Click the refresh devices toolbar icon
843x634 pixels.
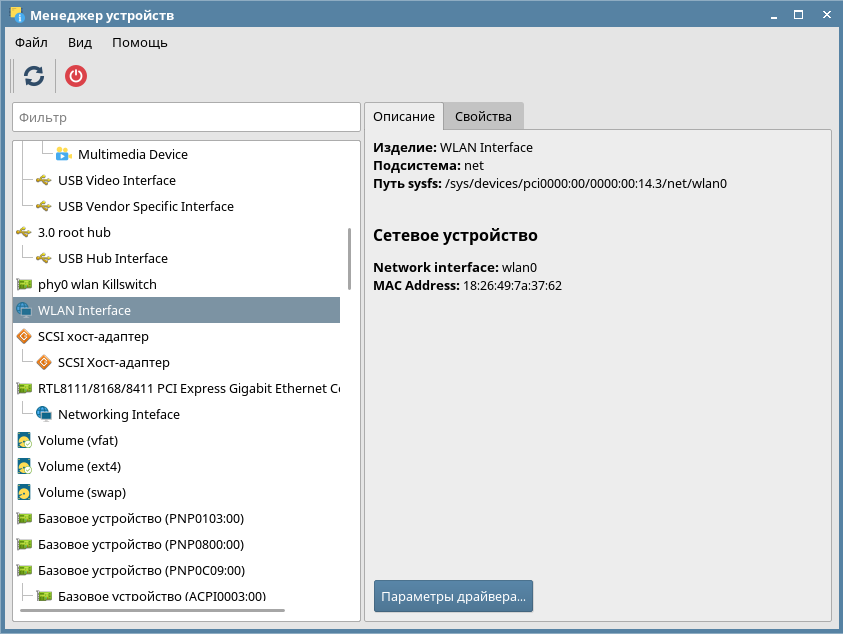pyautogui.click(x=34, y=76)
